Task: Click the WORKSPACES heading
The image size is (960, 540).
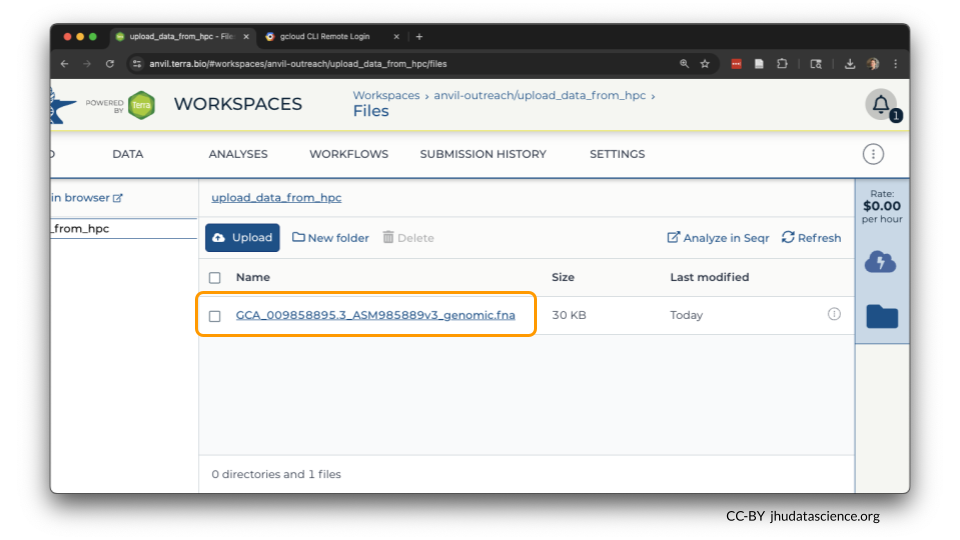Action: click(x=238, y=104)
